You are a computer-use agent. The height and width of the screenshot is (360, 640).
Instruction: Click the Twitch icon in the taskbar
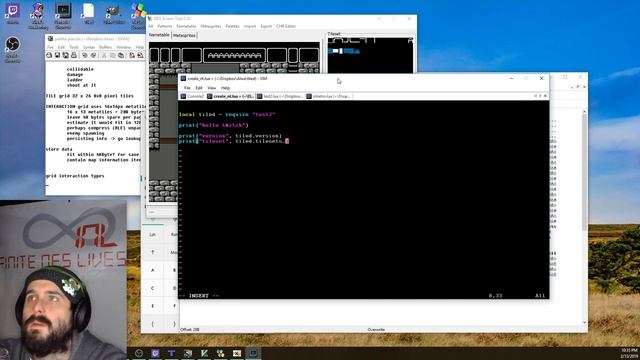tap(155, 353)
